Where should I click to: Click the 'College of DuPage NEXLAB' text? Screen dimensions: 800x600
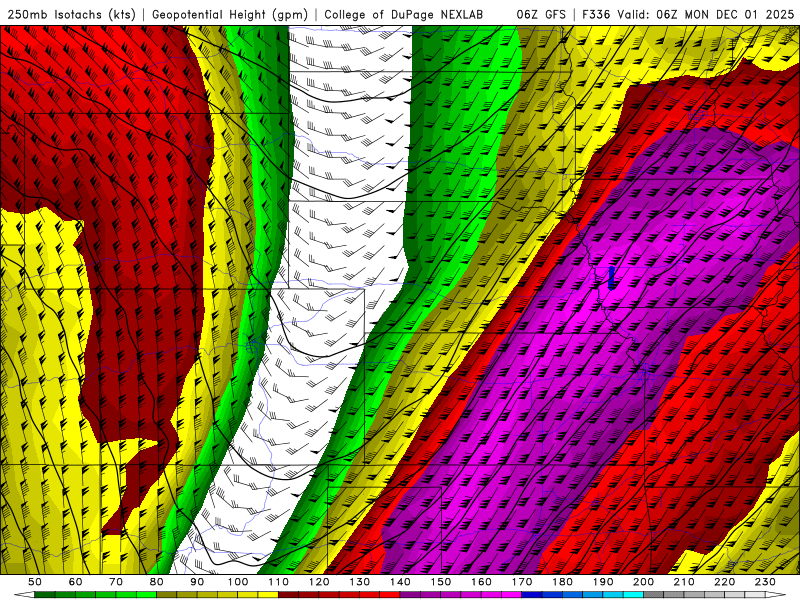(404, 14)
